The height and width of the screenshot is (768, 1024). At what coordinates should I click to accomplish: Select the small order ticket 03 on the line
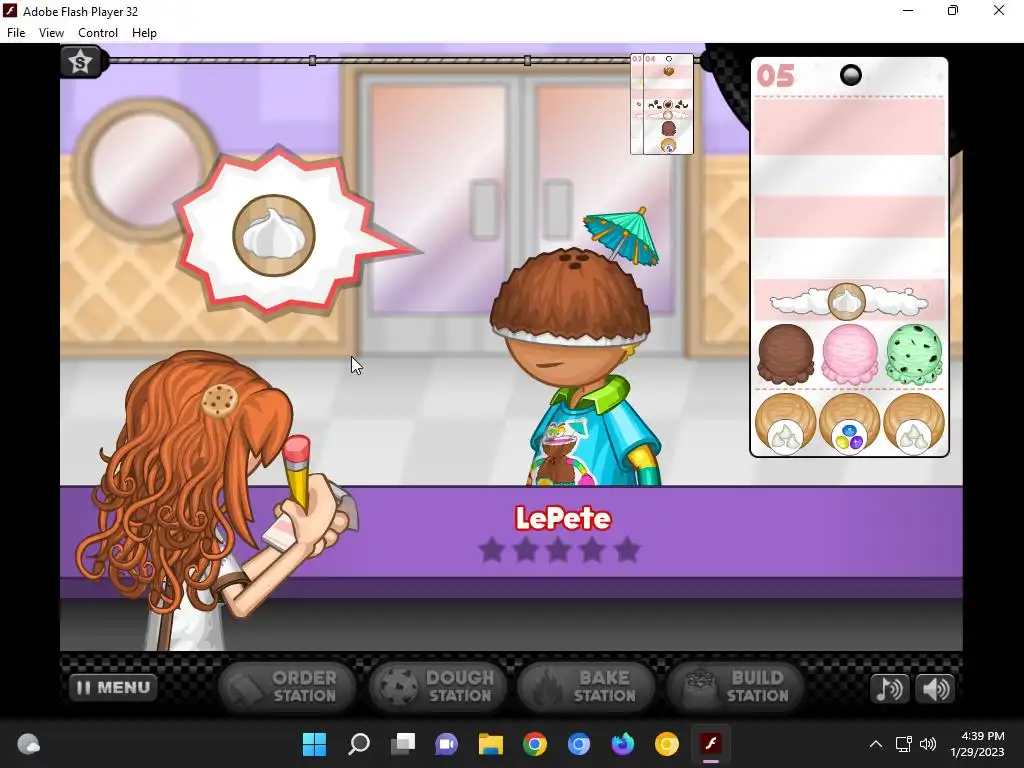point(637,104)
